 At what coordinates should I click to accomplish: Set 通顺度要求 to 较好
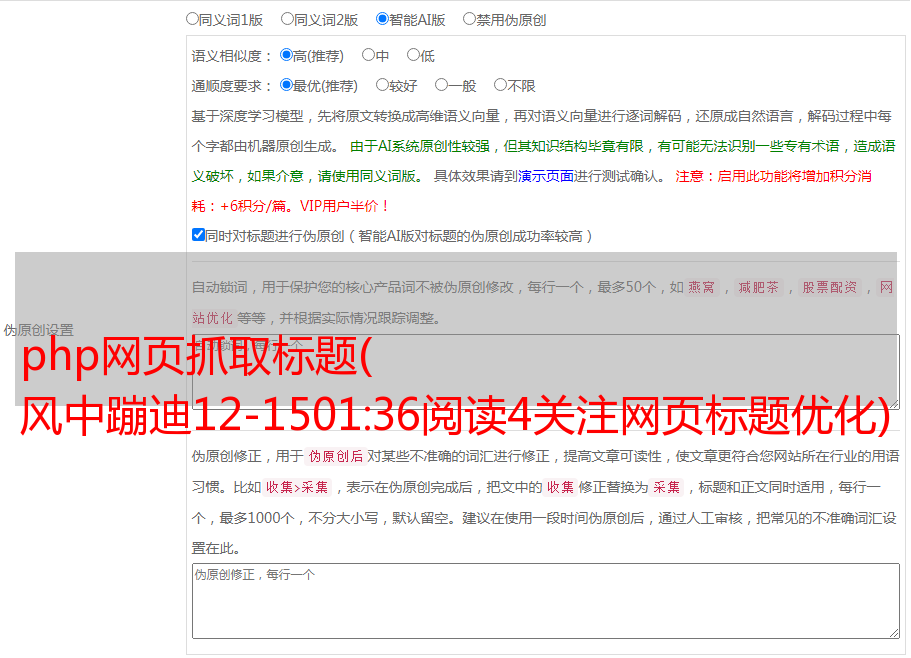pyautogui.click(x=382, y=85)
